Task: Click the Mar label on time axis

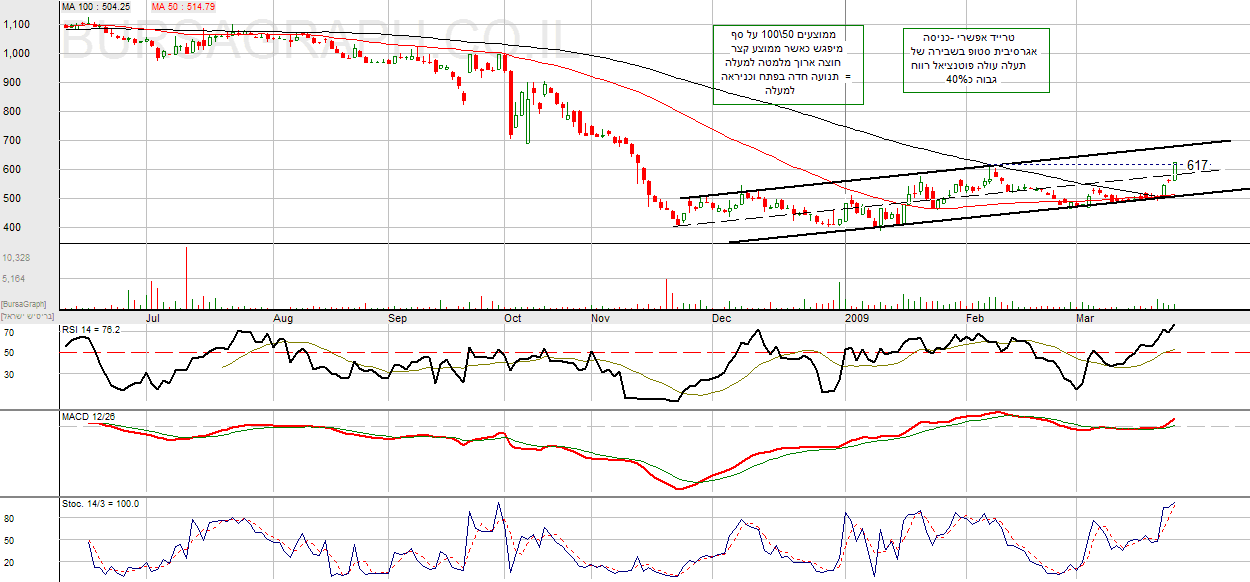Action: pyautogui.click(x=1084, y=319)
